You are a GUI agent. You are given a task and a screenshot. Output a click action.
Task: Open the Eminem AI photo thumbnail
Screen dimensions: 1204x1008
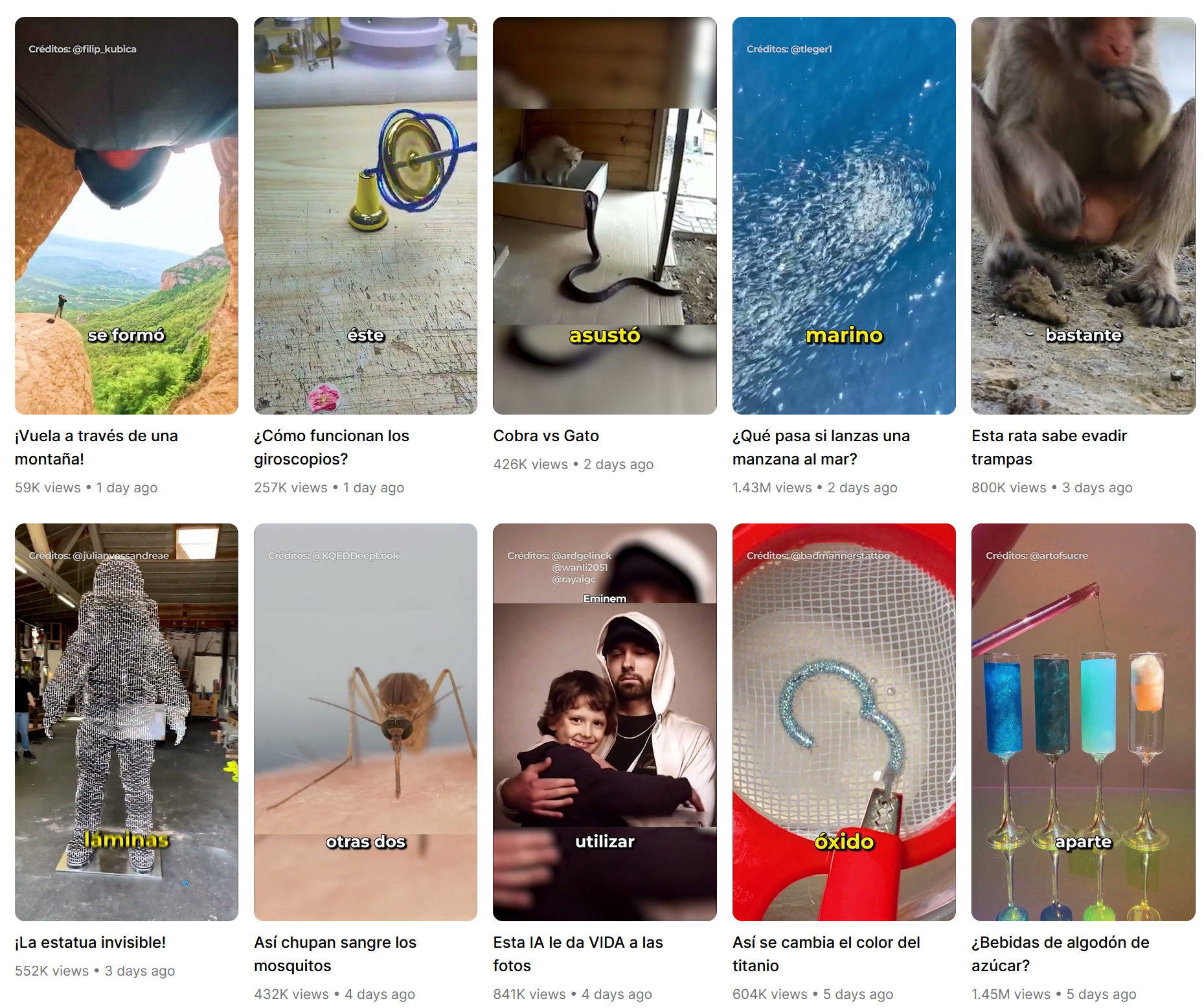coord(604,722)
